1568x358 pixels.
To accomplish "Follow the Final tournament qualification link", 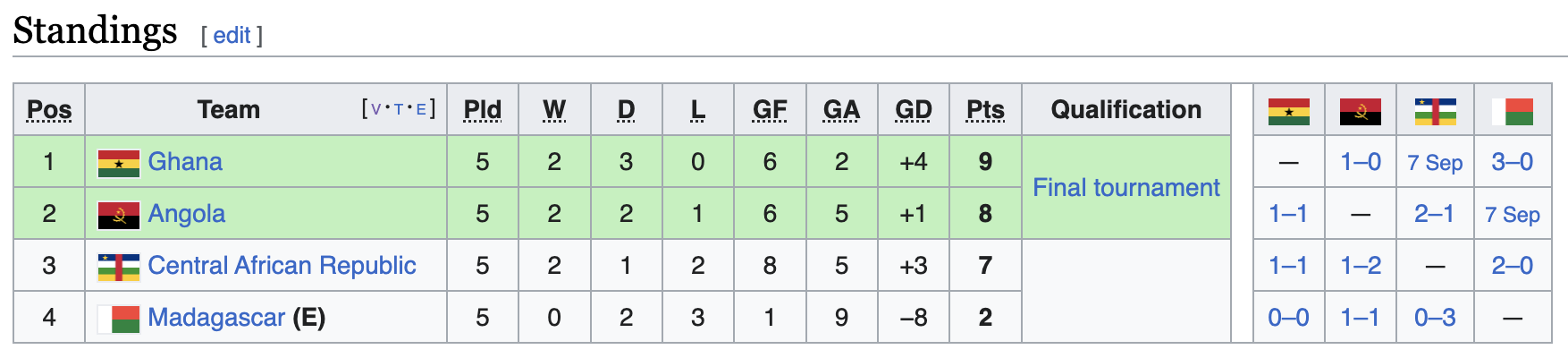I will pos(1126,187).
